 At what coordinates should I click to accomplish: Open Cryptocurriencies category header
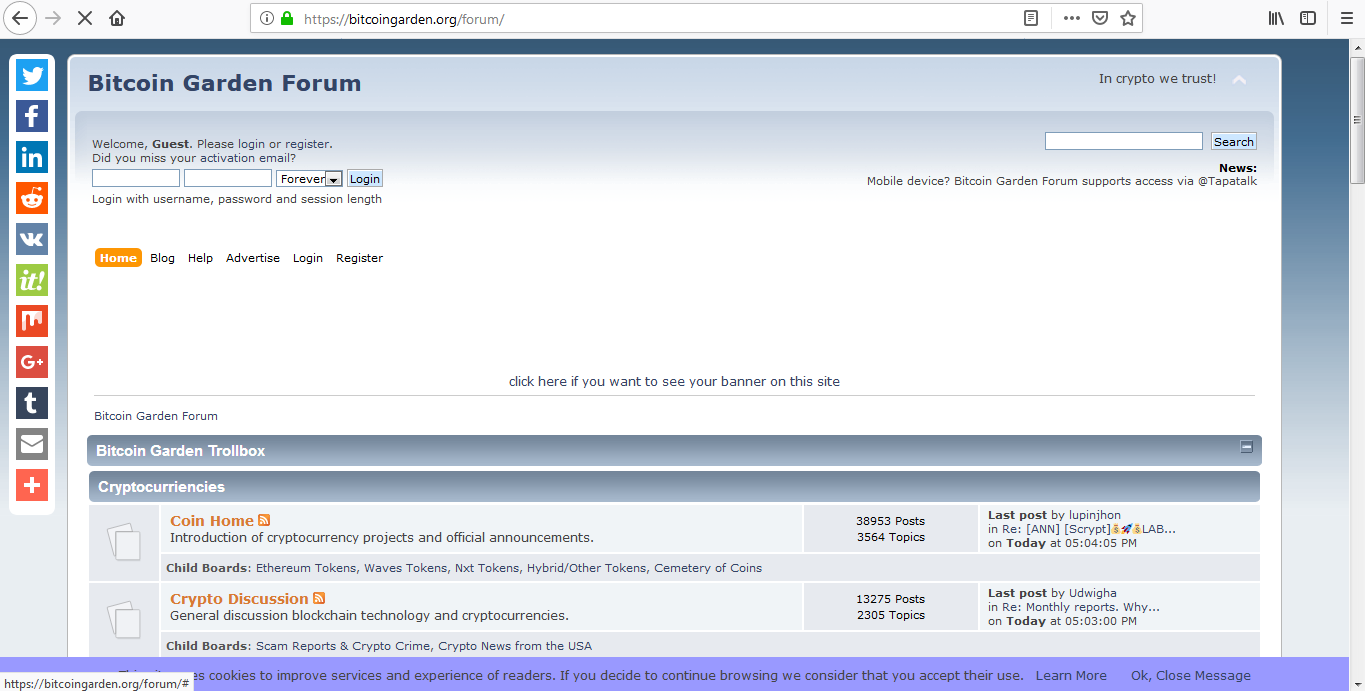tap(161, 487)
